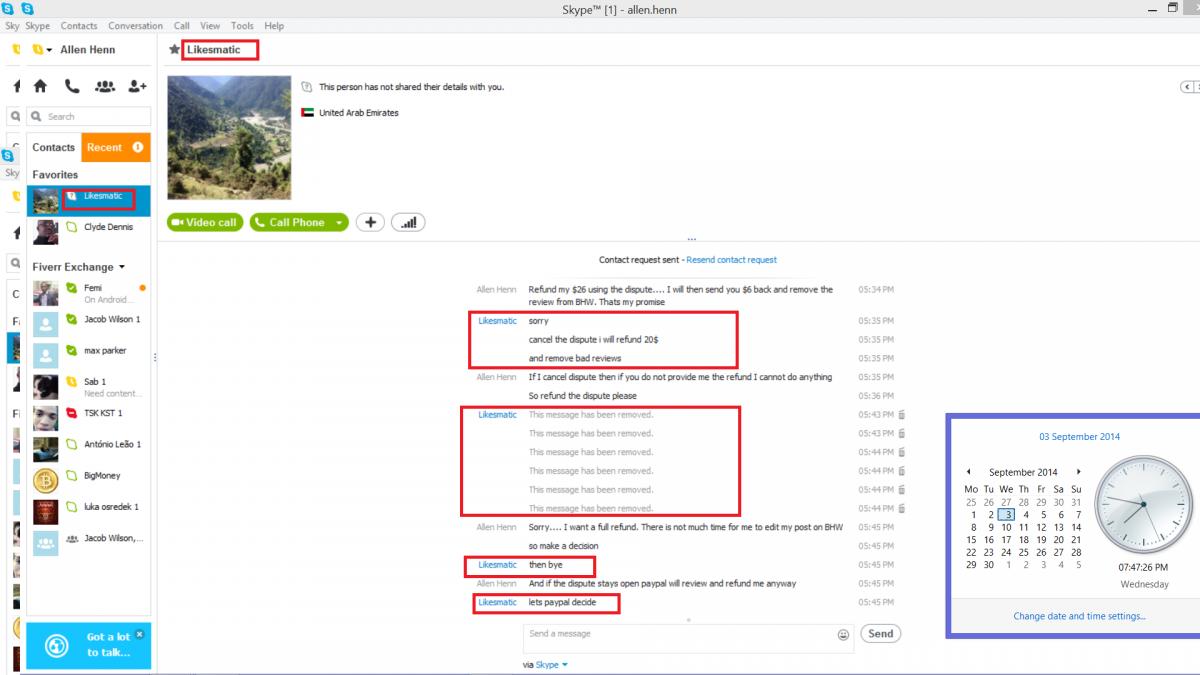Click the '03 September 2014' date heading

[x=1079, y=437]
